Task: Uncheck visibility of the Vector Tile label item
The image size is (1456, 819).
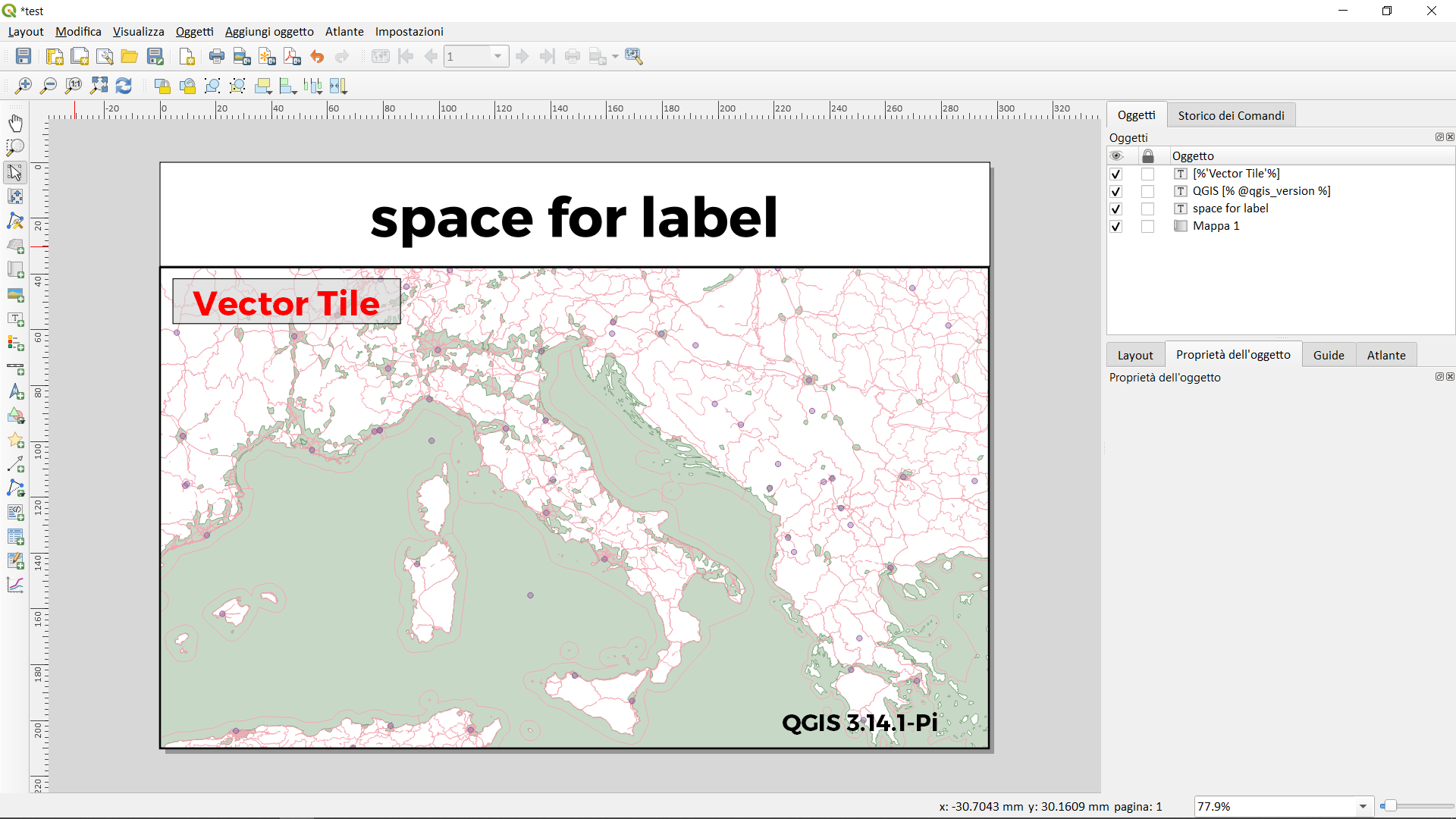Action: click(1116, 174)
